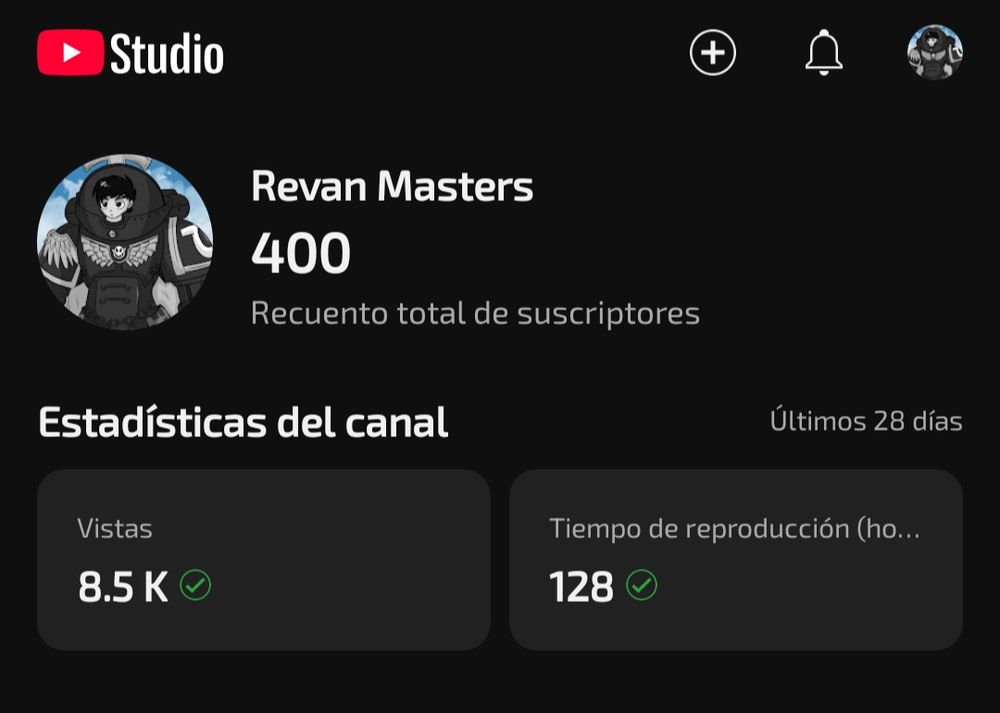Click green checkmark beside 8.5 K

point(195,585)
